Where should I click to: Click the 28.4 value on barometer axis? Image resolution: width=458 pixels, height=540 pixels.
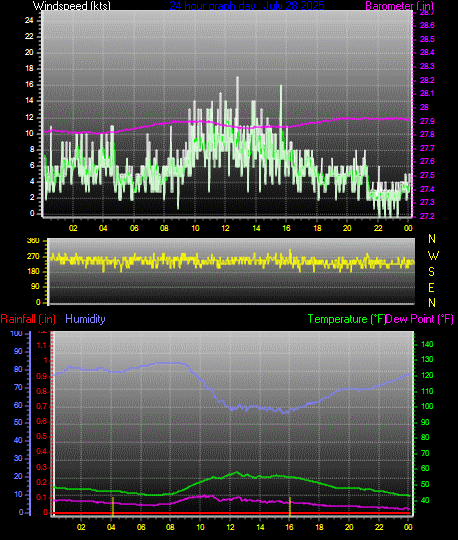(427, 52)
